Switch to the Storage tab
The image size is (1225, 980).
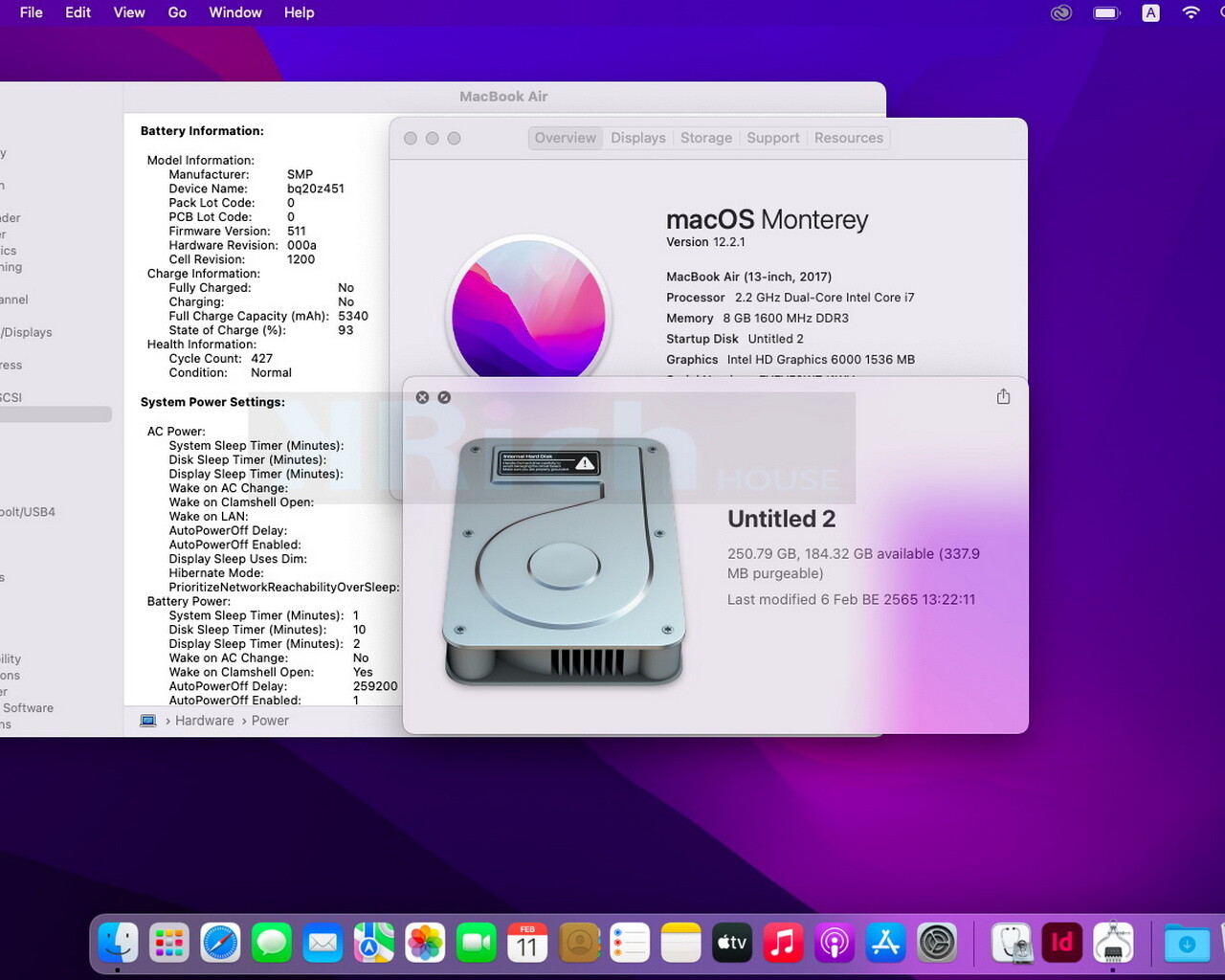click(706, 138)
